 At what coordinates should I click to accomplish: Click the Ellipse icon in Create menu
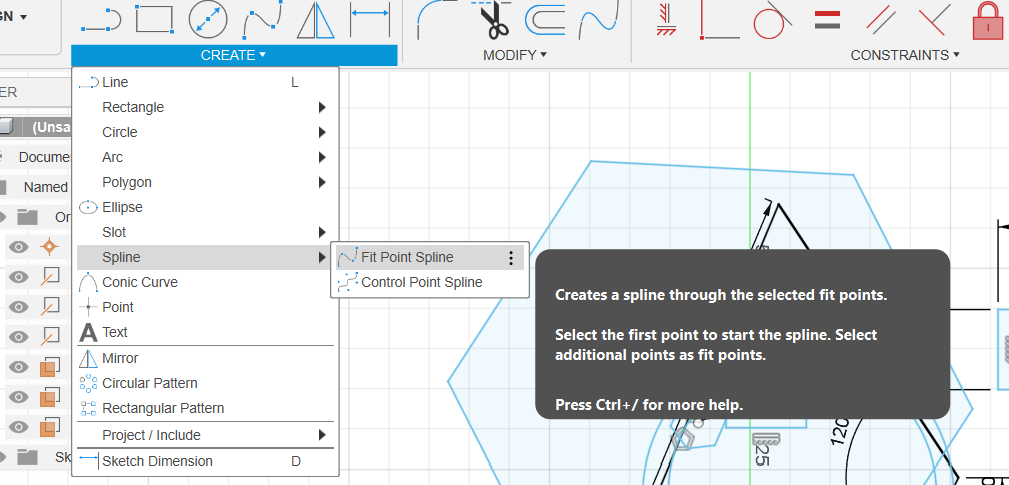click(88, 207)
